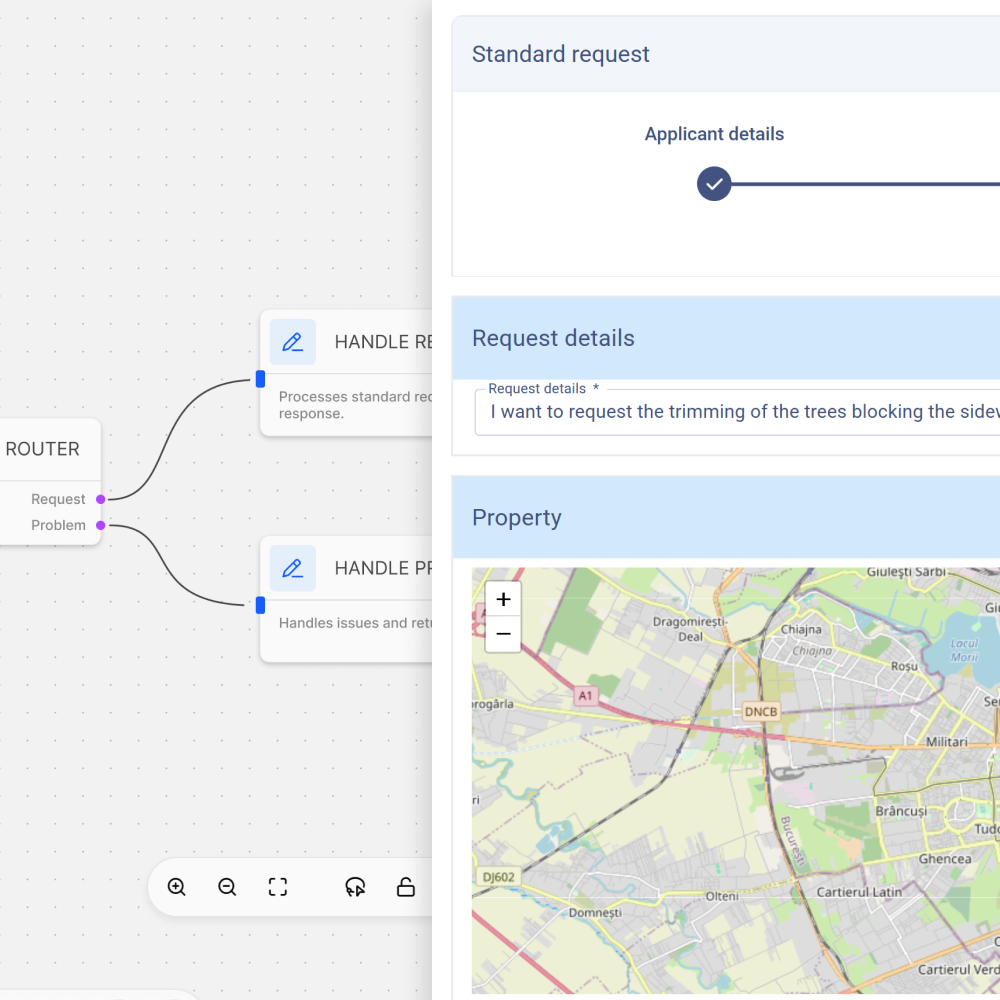This screenshot has width=1000, height=1000.
Task: Click the Router's Request output port
Action: pyautogui.click(x=101, y=499)
